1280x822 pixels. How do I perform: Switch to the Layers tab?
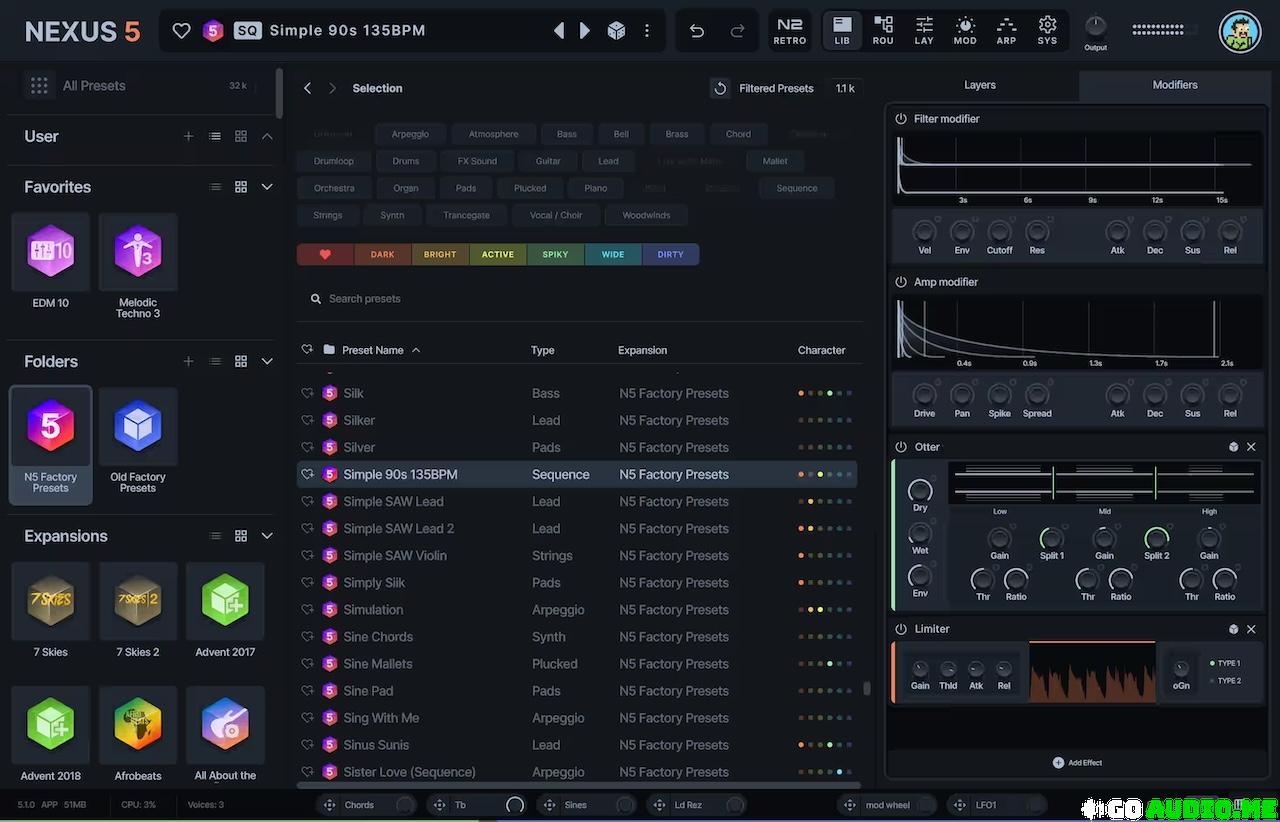[x=980, y=85]
